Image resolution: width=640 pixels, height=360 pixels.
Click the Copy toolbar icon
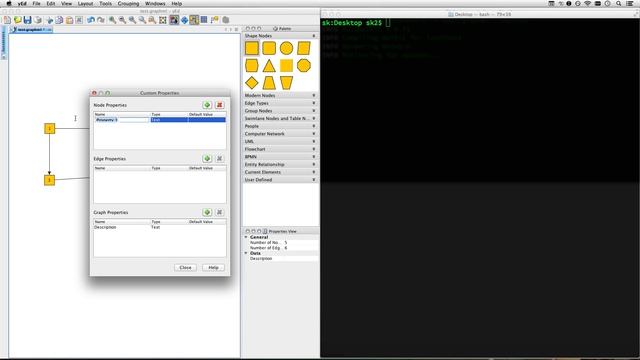click(x=60, y=20)
